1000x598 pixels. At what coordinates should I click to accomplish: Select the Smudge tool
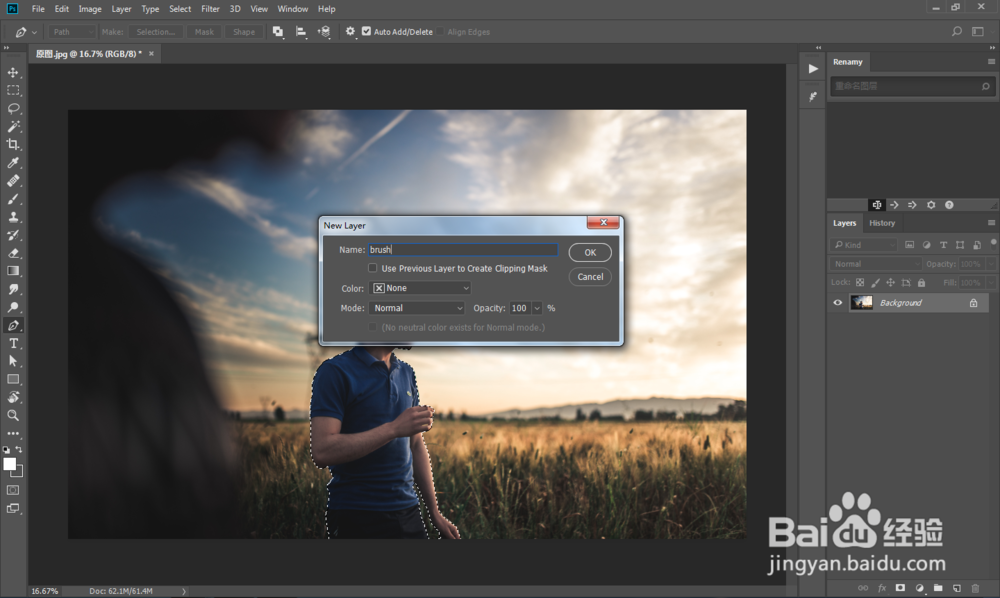pyautogui.click(x=13, y=289)
